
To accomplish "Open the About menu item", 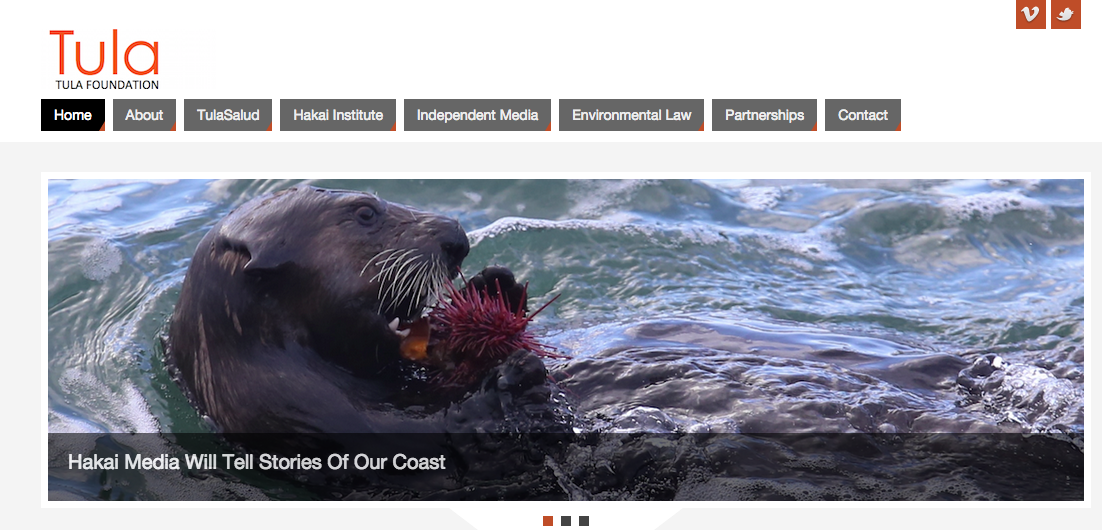I will point(144,115).
